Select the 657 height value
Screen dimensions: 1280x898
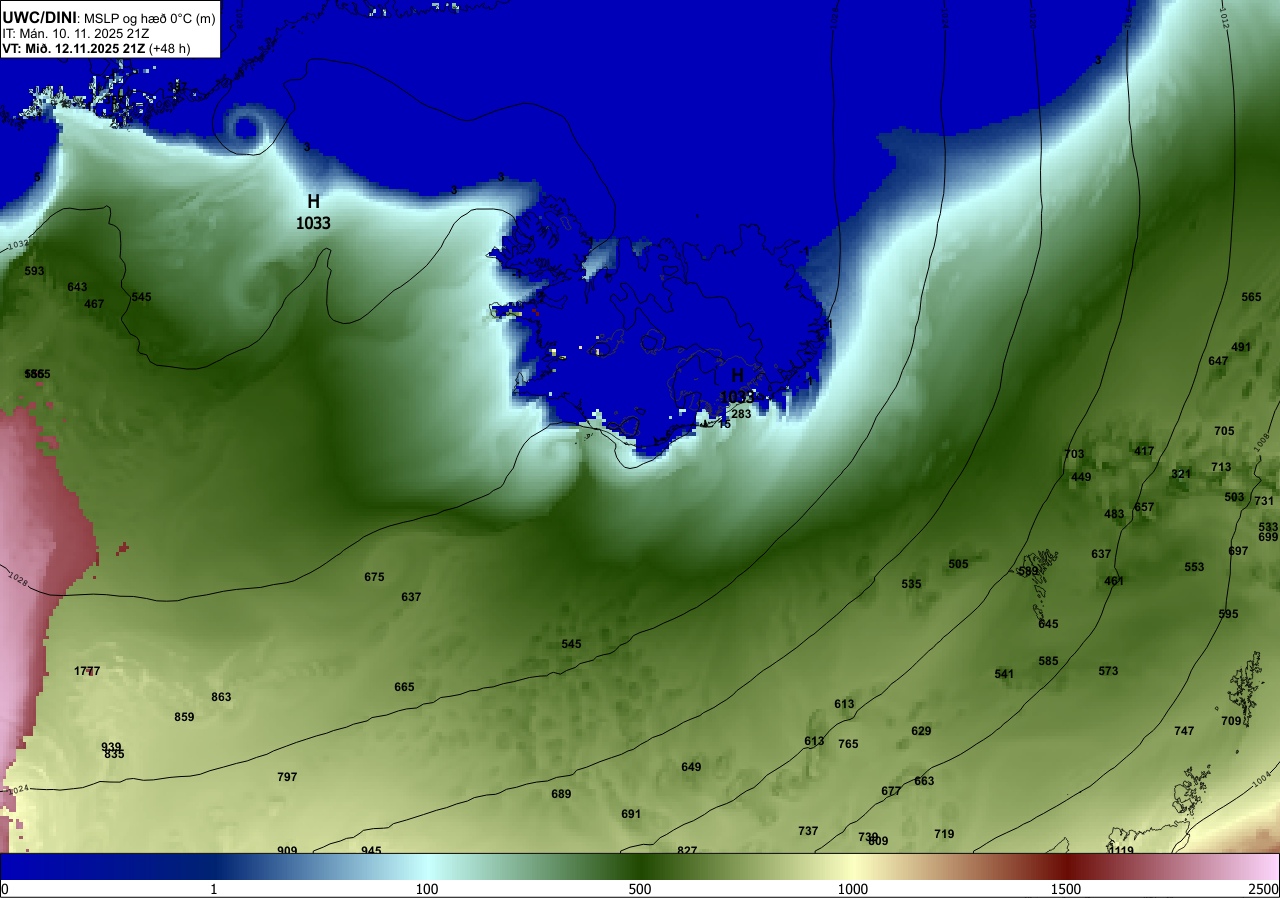point(1144,507)
